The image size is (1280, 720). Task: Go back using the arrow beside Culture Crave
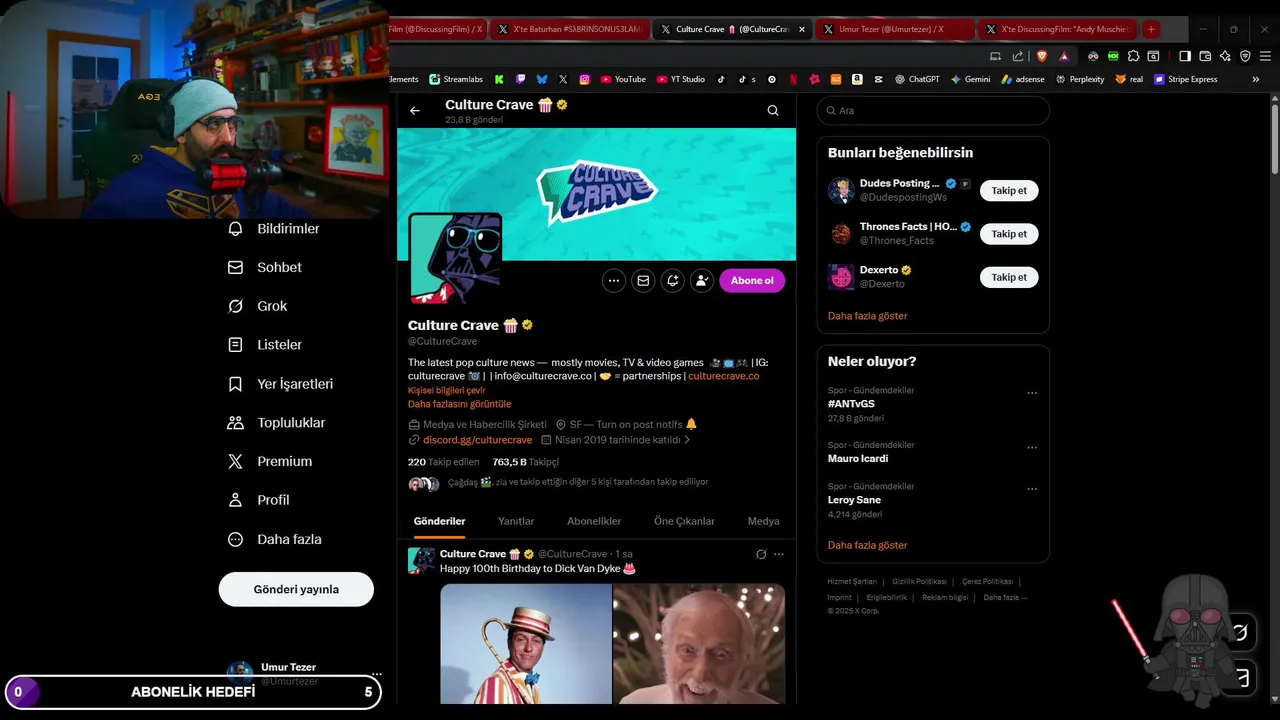415,111
